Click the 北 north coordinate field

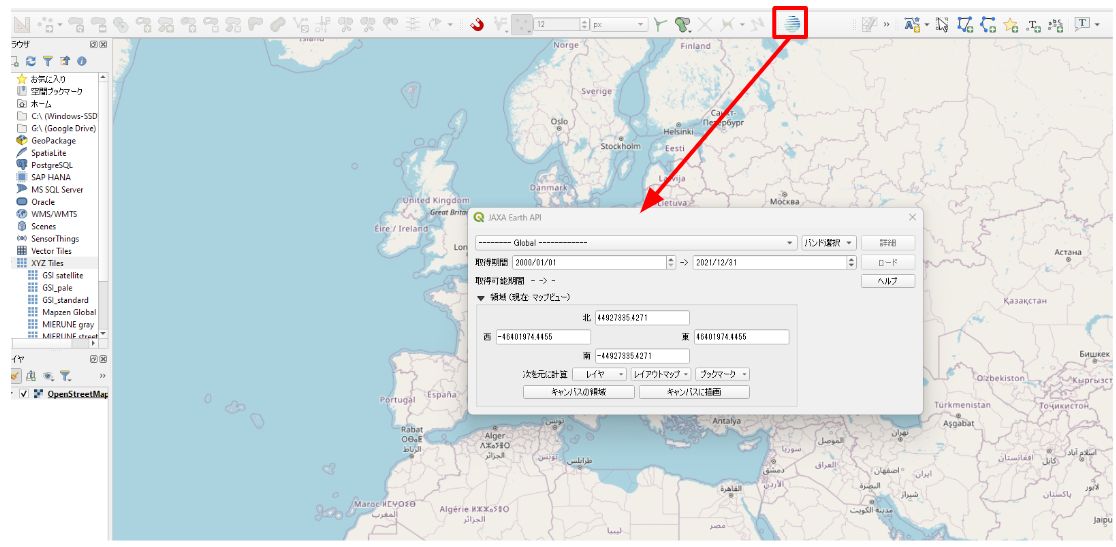pyautogui.click(x=642, y=318)
